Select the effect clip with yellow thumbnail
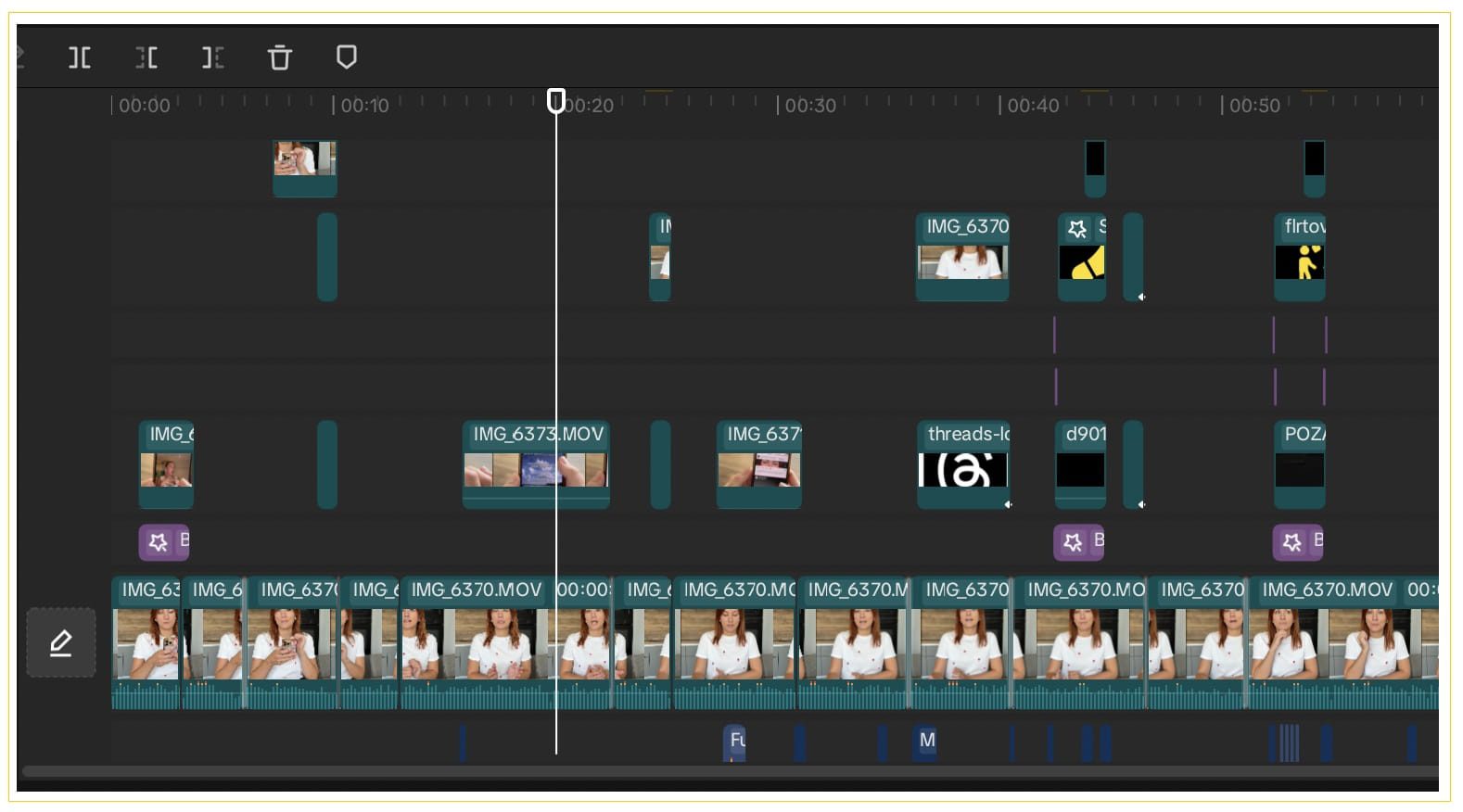Screen dimensions: 1463x812 pos(1081,257)
